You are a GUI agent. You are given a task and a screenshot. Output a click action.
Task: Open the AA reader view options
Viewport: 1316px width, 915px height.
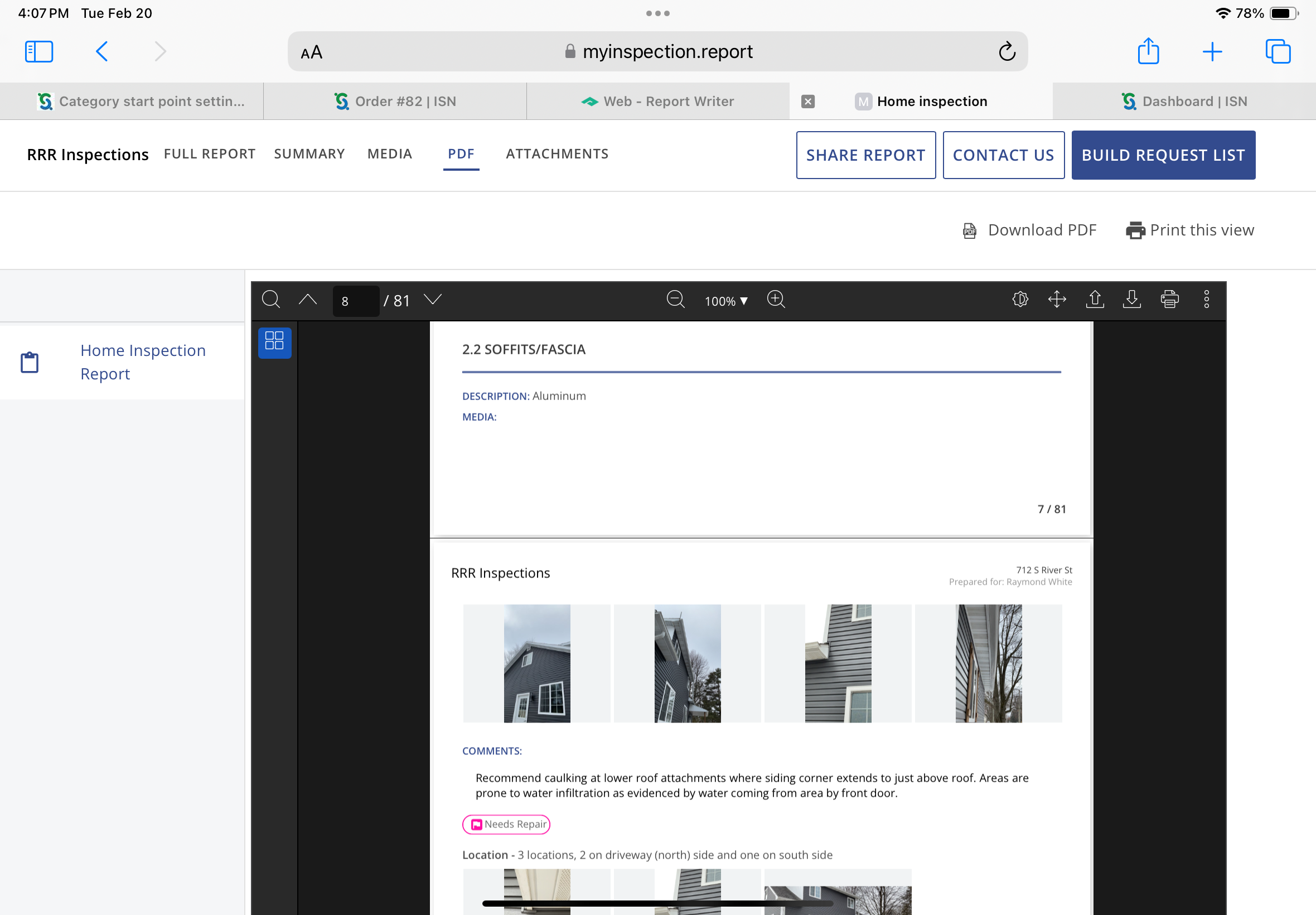[312, 52]
